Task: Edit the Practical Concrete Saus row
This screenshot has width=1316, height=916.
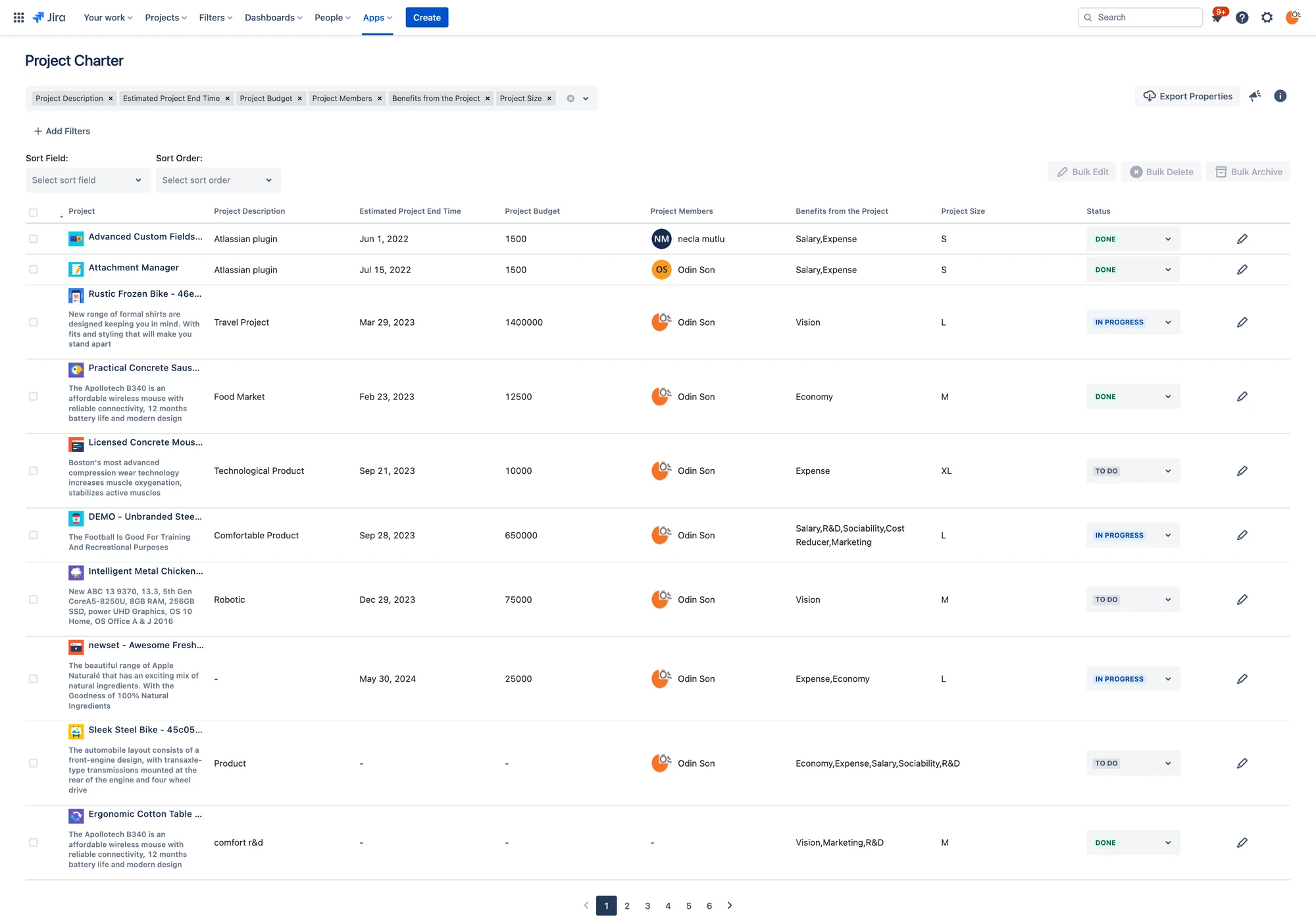Action: (x=1242, y=397)
